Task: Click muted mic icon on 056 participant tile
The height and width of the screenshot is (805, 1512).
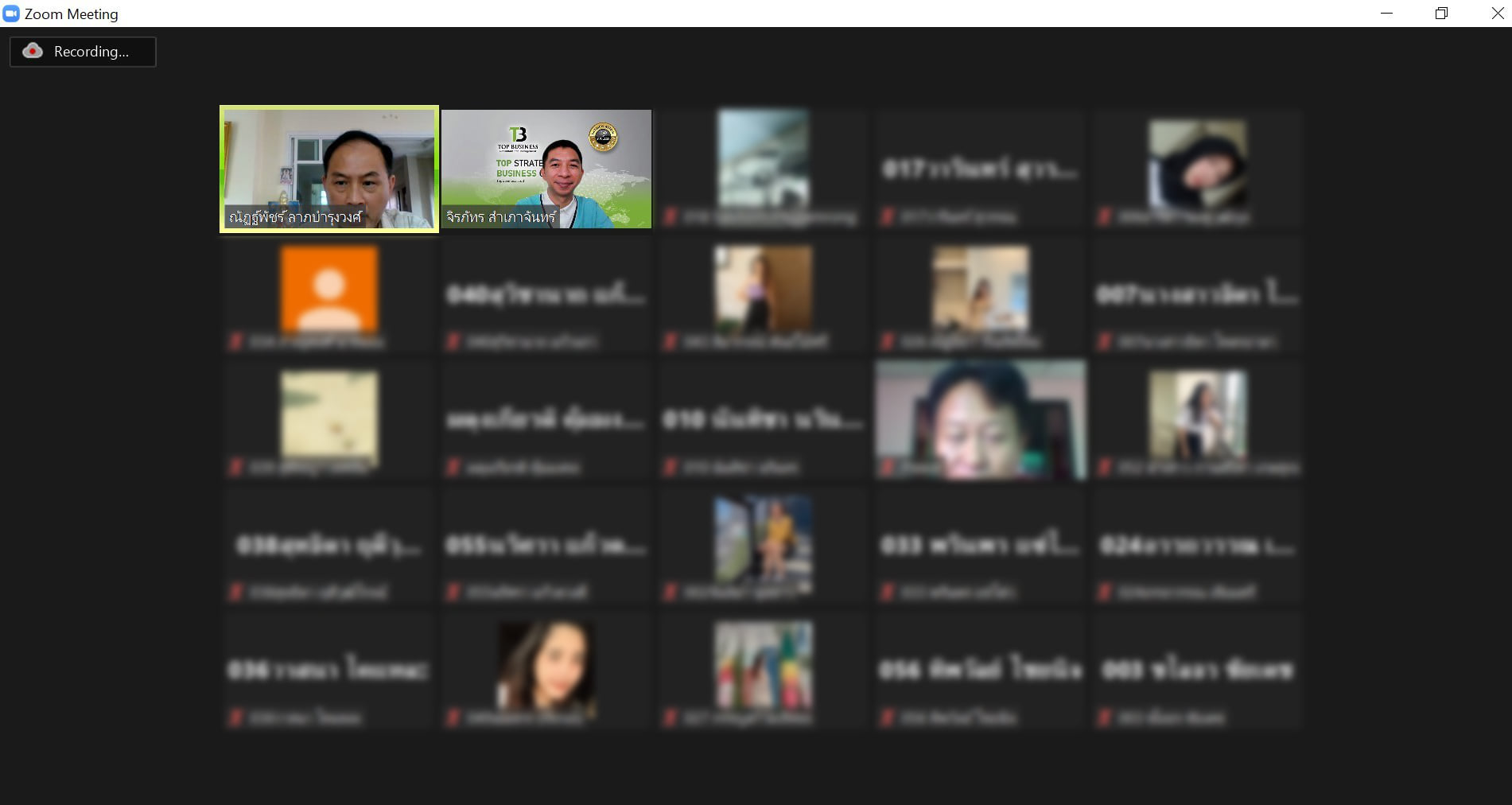Action: 887,718
